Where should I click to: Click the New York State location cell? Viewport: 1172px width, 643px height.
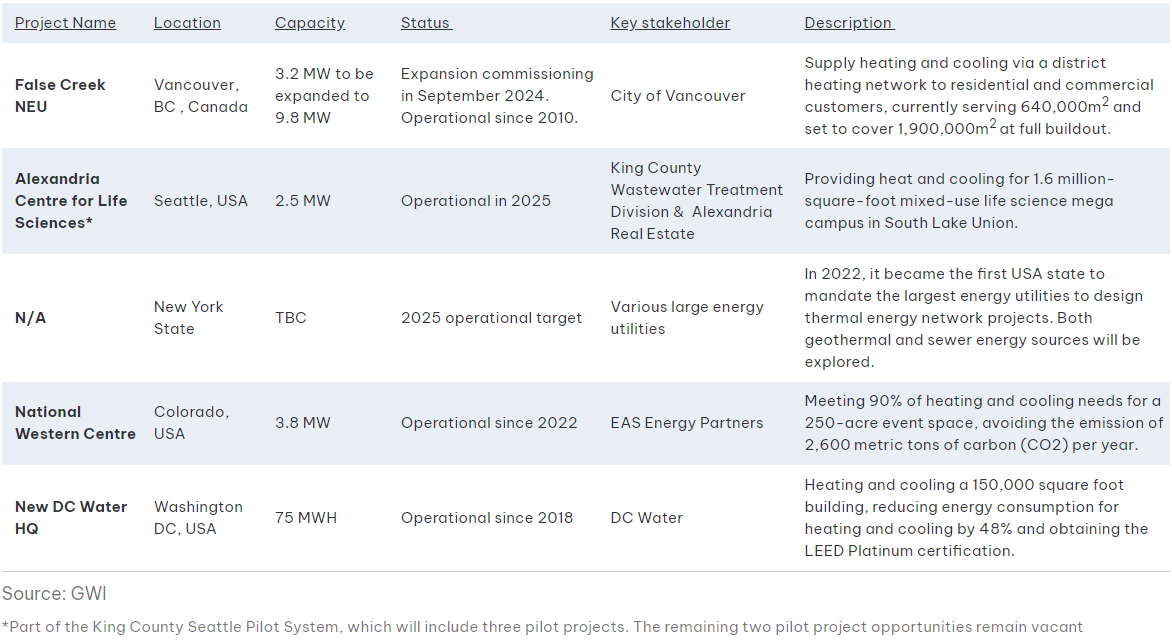click(x=188, y=318)
